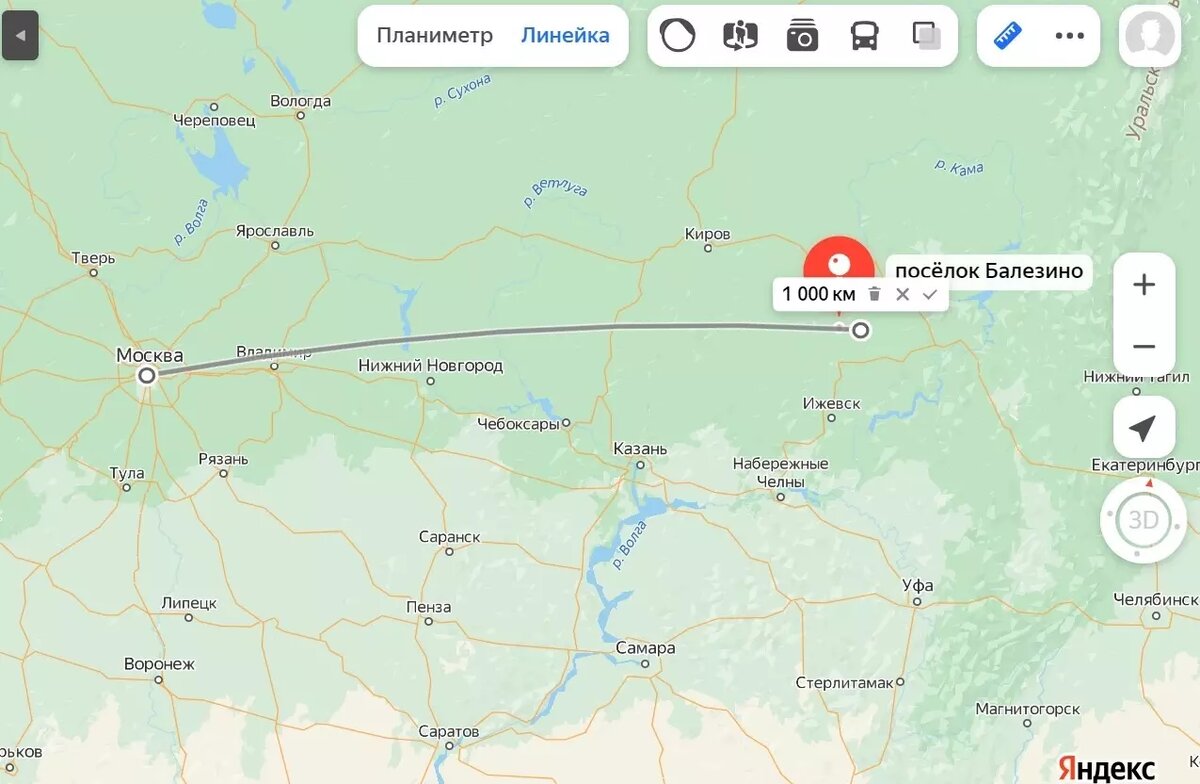The image size is (1200, 784).
Task: Toggle the ruler tool icon
Action: [1007, 36]
